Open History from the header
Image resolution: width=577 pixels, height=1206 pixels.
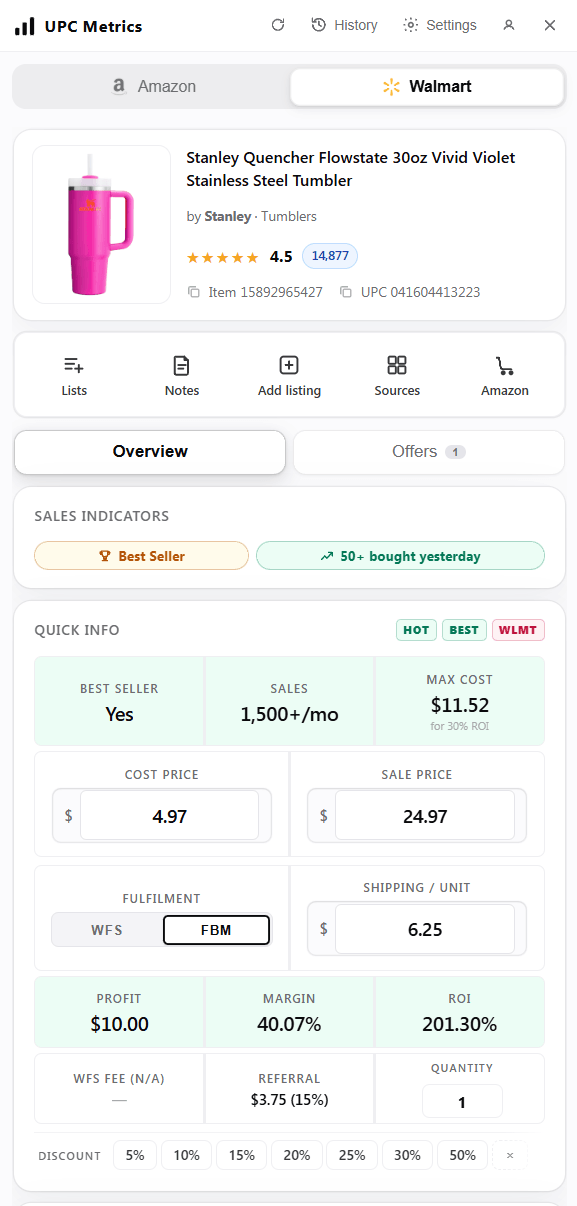tap(344, 25)
